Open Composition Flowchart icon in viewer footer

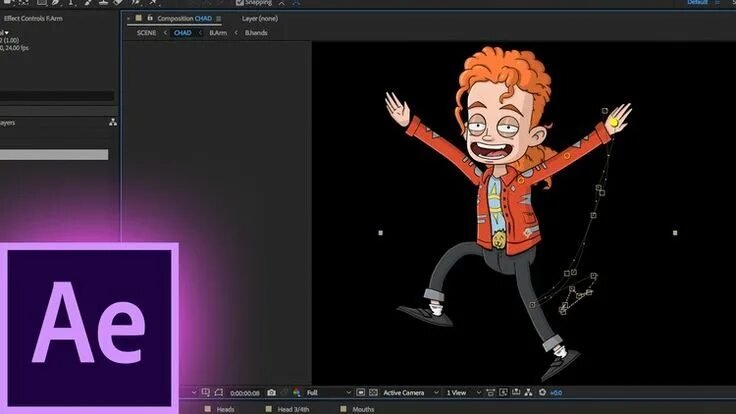click(x=529, y=392)
